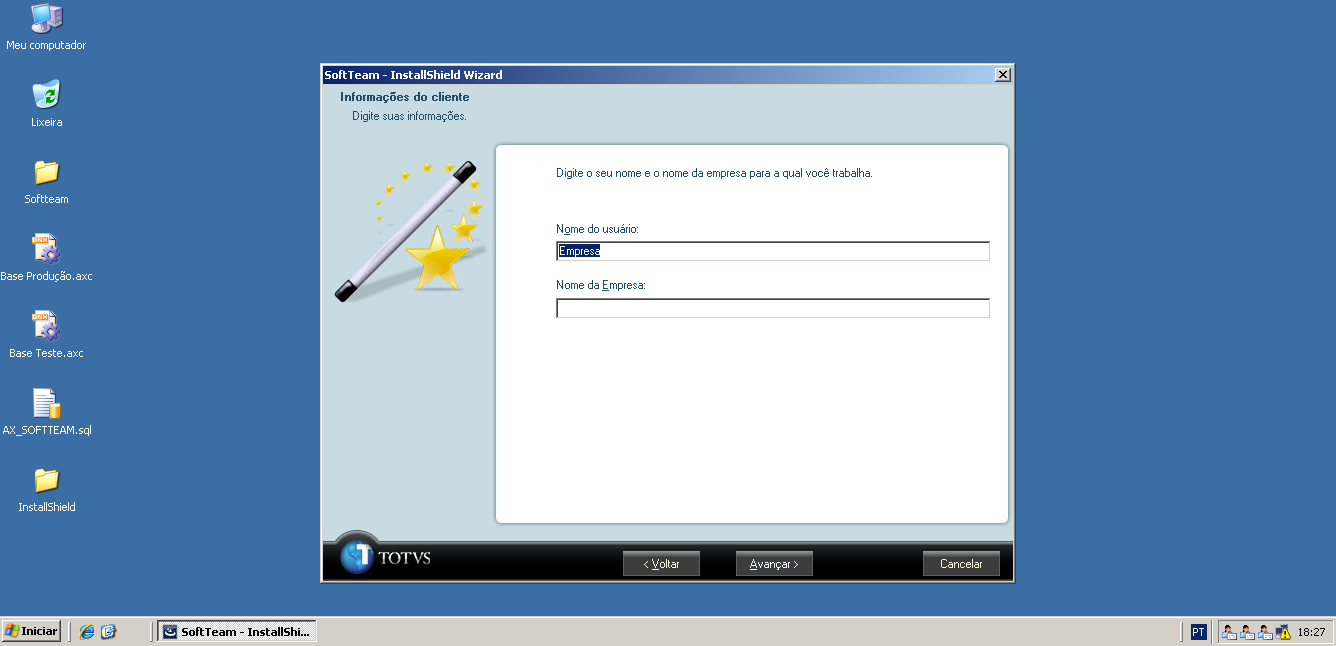
Task: Launch Internet Explorer from quick launch
Action: (x=87, y=631)
